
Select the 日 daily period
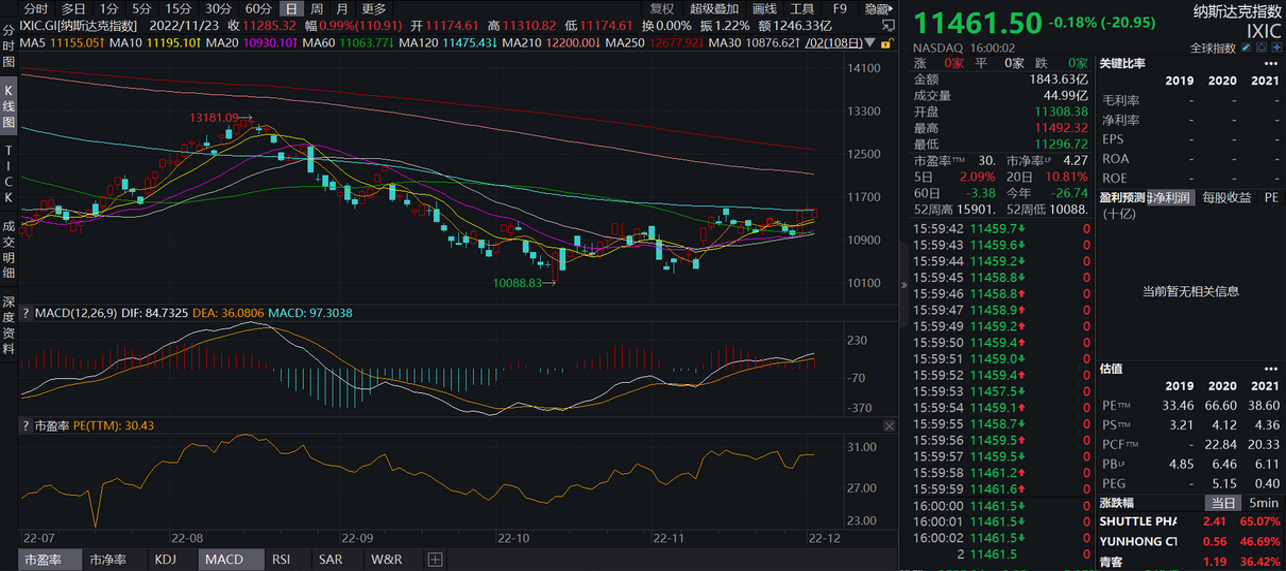[x=291, y=9]
